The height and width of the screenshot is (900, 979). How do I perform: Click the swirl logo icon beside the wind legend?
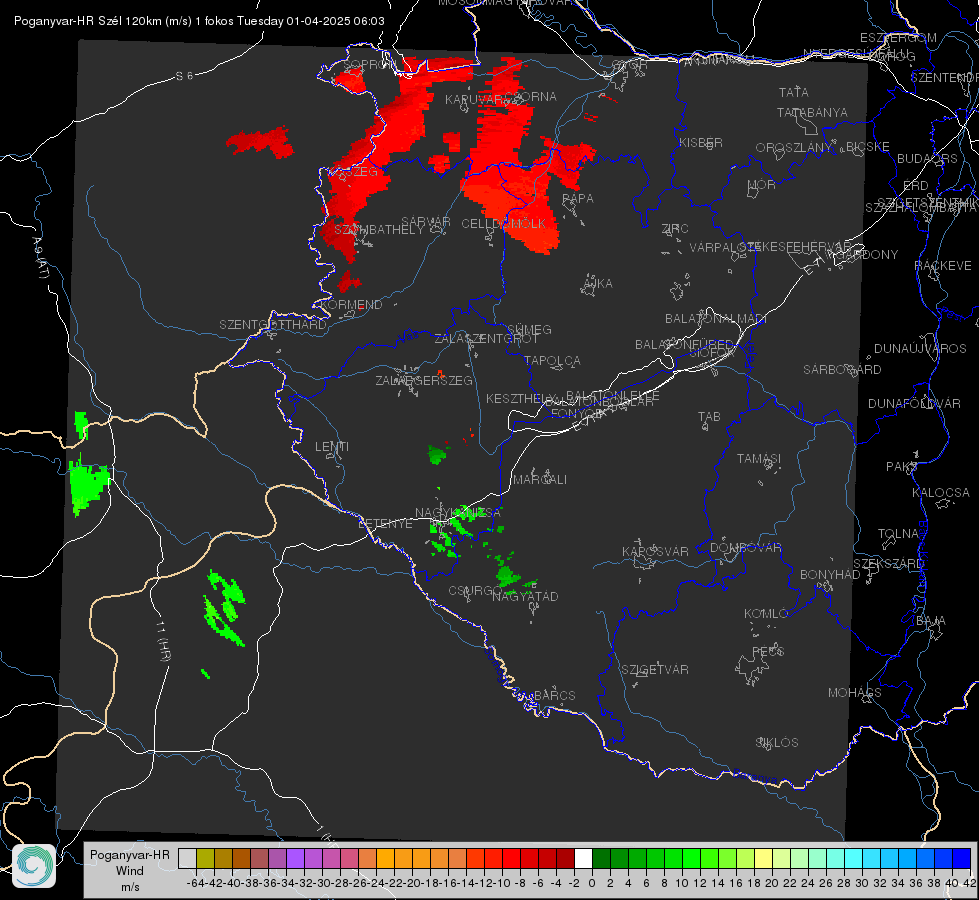click(x=34, y=866)
